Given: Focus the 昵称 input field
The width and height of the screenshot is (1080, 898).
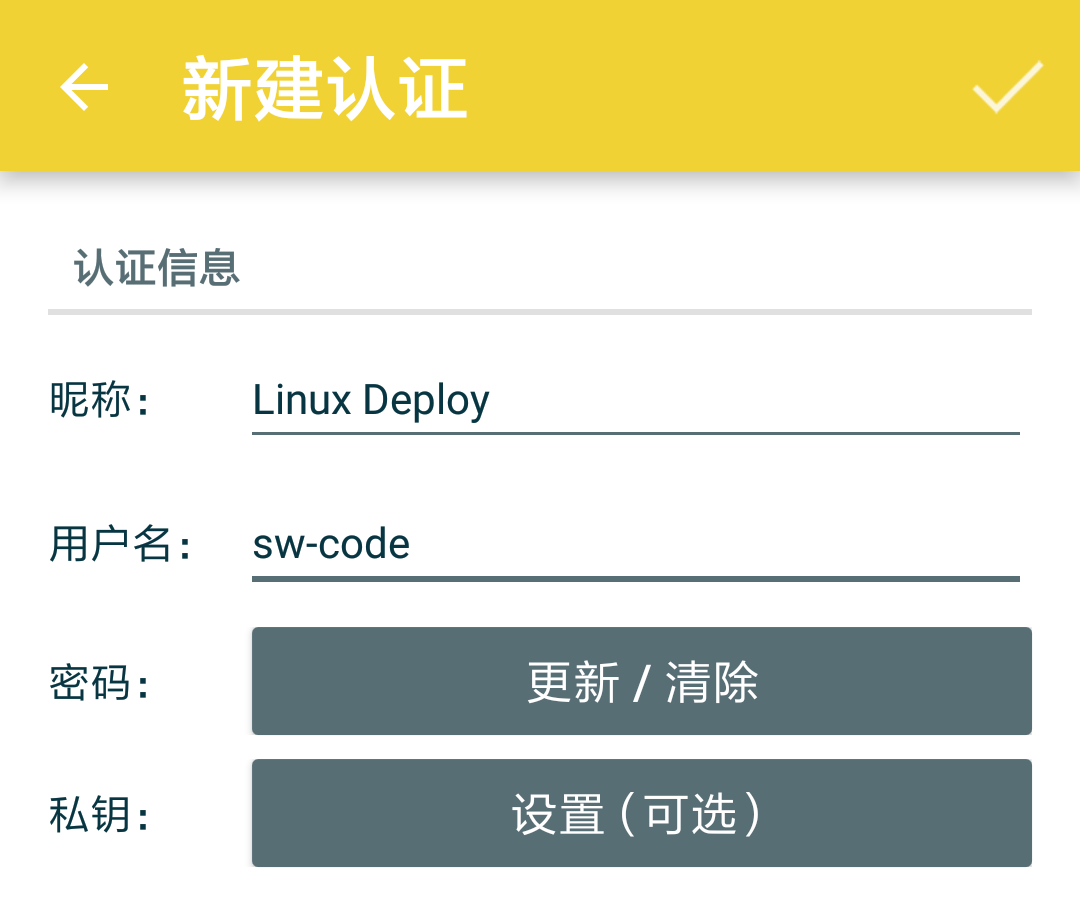Looking at the screenshot, I should click(x=635, y=401).
